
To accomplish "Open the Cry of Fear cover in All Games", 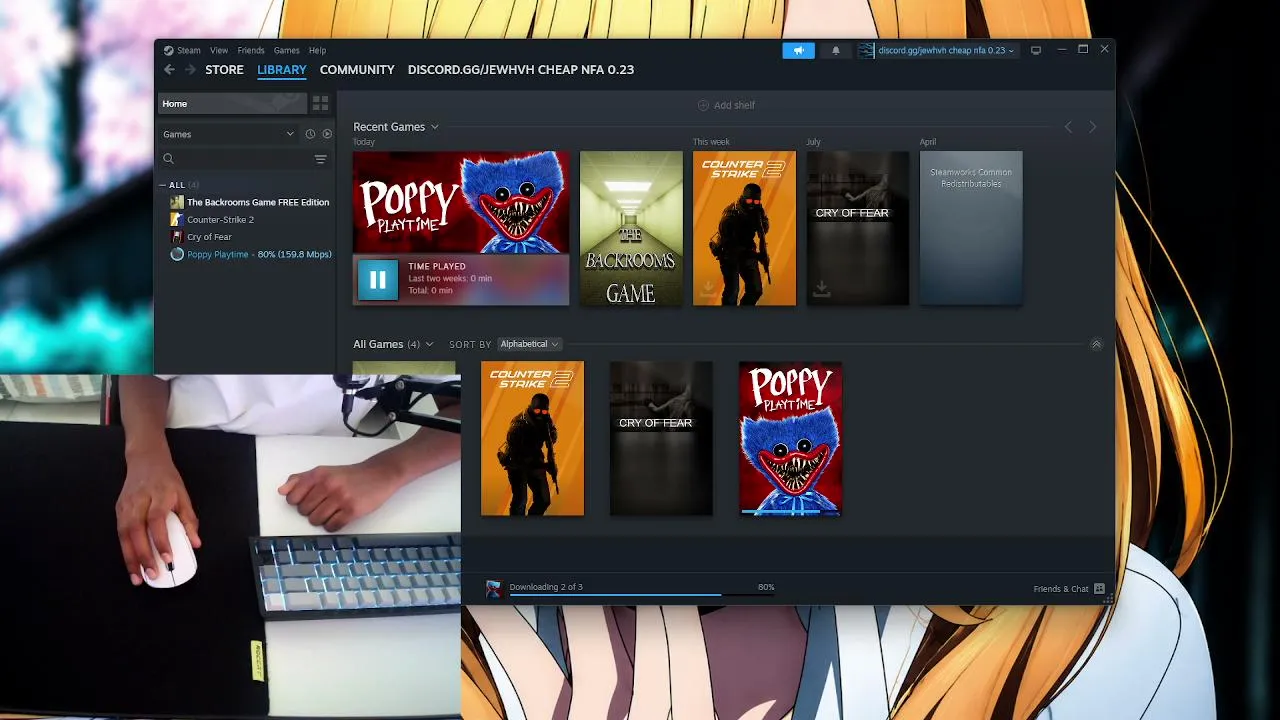I will [x=661, y=439].
